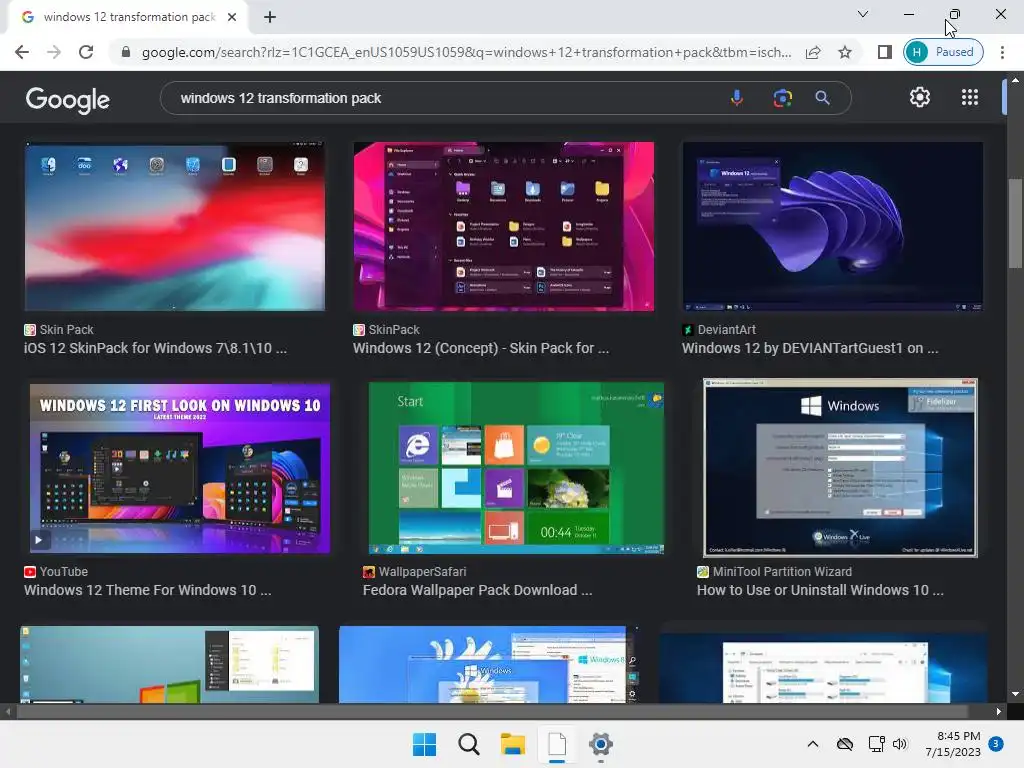Open Settings gear on taskbar

(x=601, y=744)
